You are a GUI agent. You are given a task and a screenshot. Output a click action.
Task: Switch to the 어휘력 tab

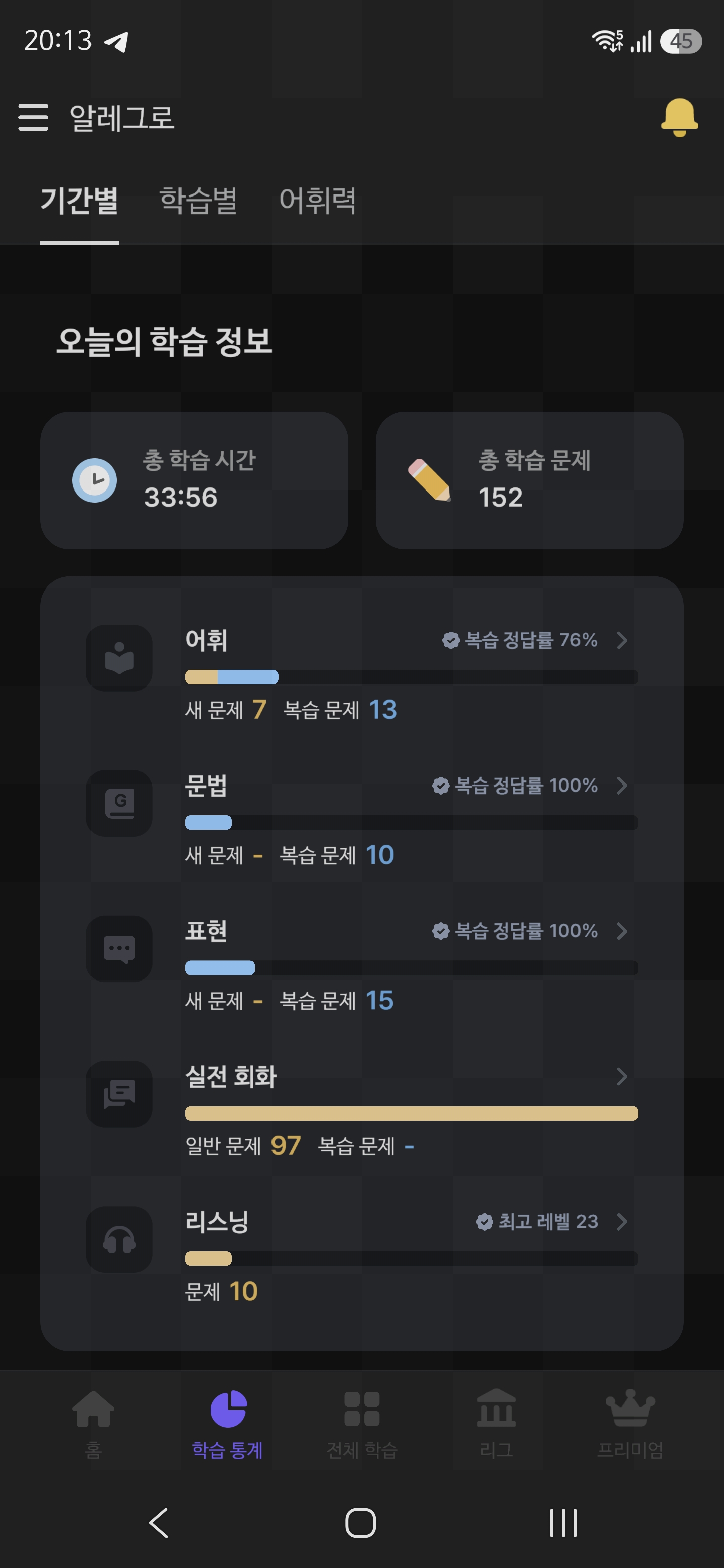tap(318, 200)
